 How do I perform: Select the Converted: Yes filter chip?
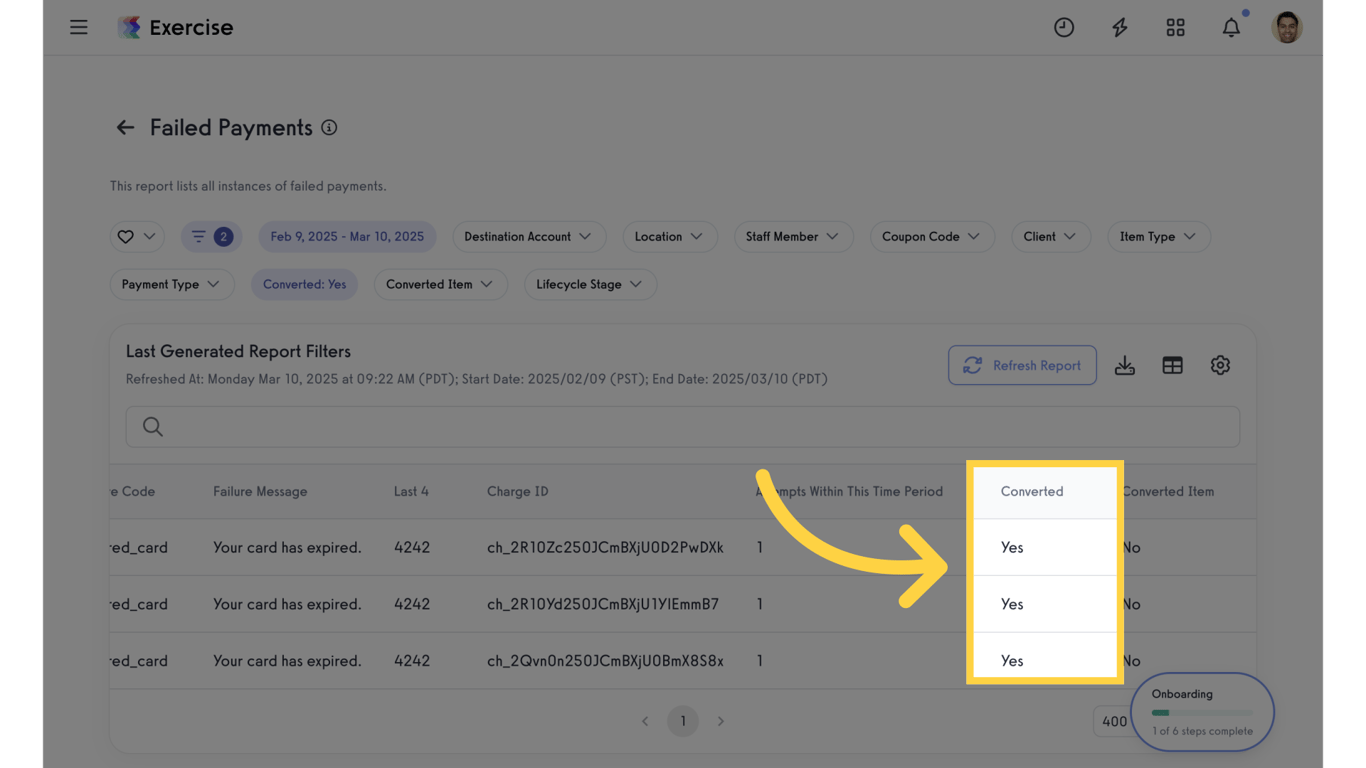(304, 284)
